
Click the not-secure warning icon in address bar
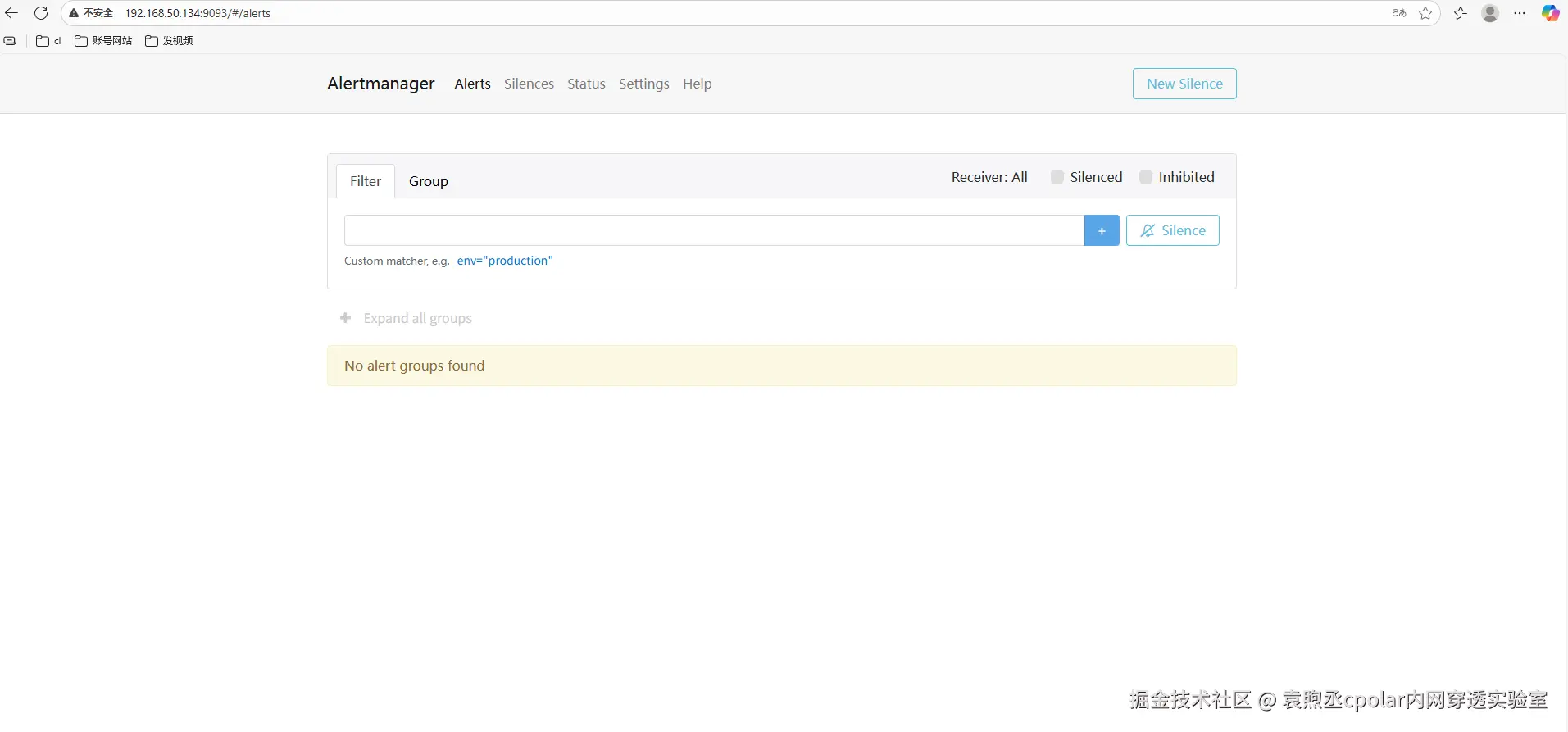pos(74,13)
